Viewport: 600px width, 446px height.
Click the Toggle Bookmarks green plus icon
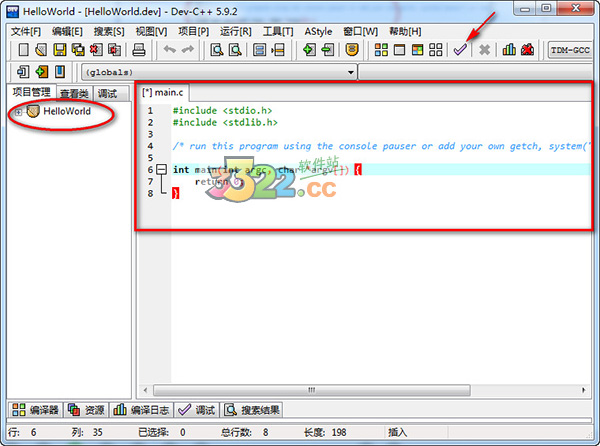(41, 72)
